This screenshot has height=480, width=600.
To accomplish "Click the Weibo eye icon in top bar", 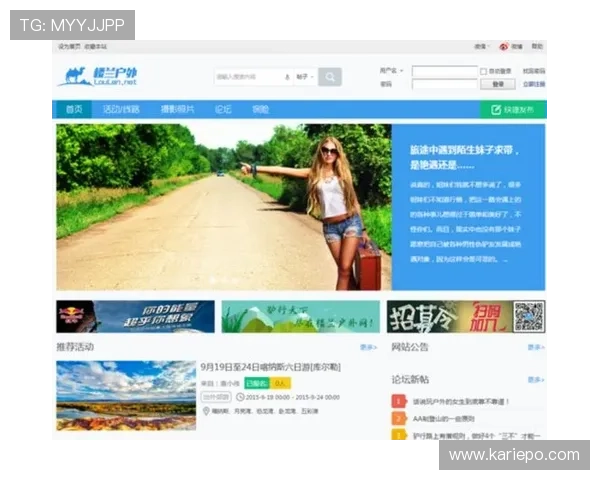I will point(504,47).
